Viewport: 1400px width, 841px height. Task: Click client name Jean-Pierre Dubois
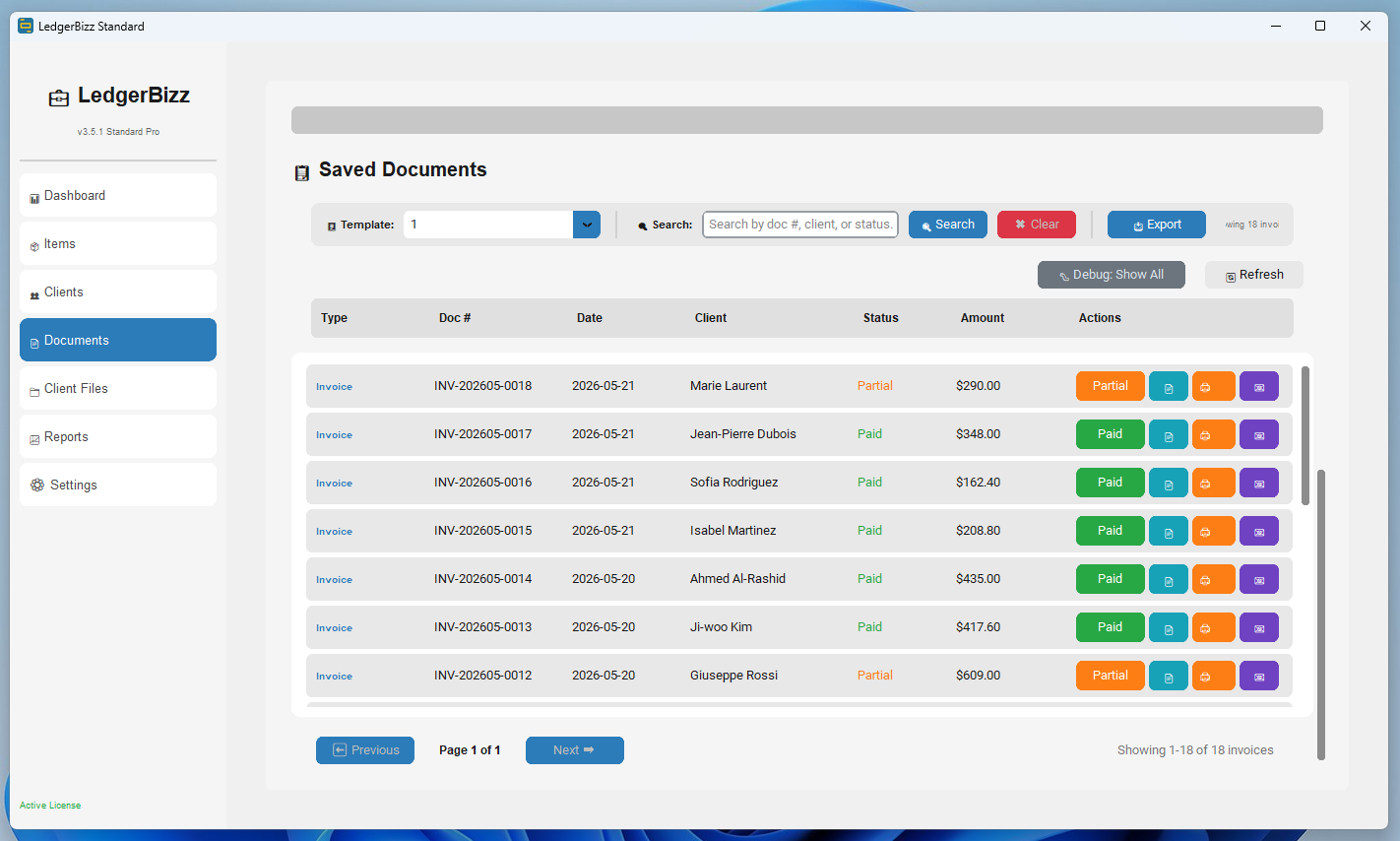(743, 434)
